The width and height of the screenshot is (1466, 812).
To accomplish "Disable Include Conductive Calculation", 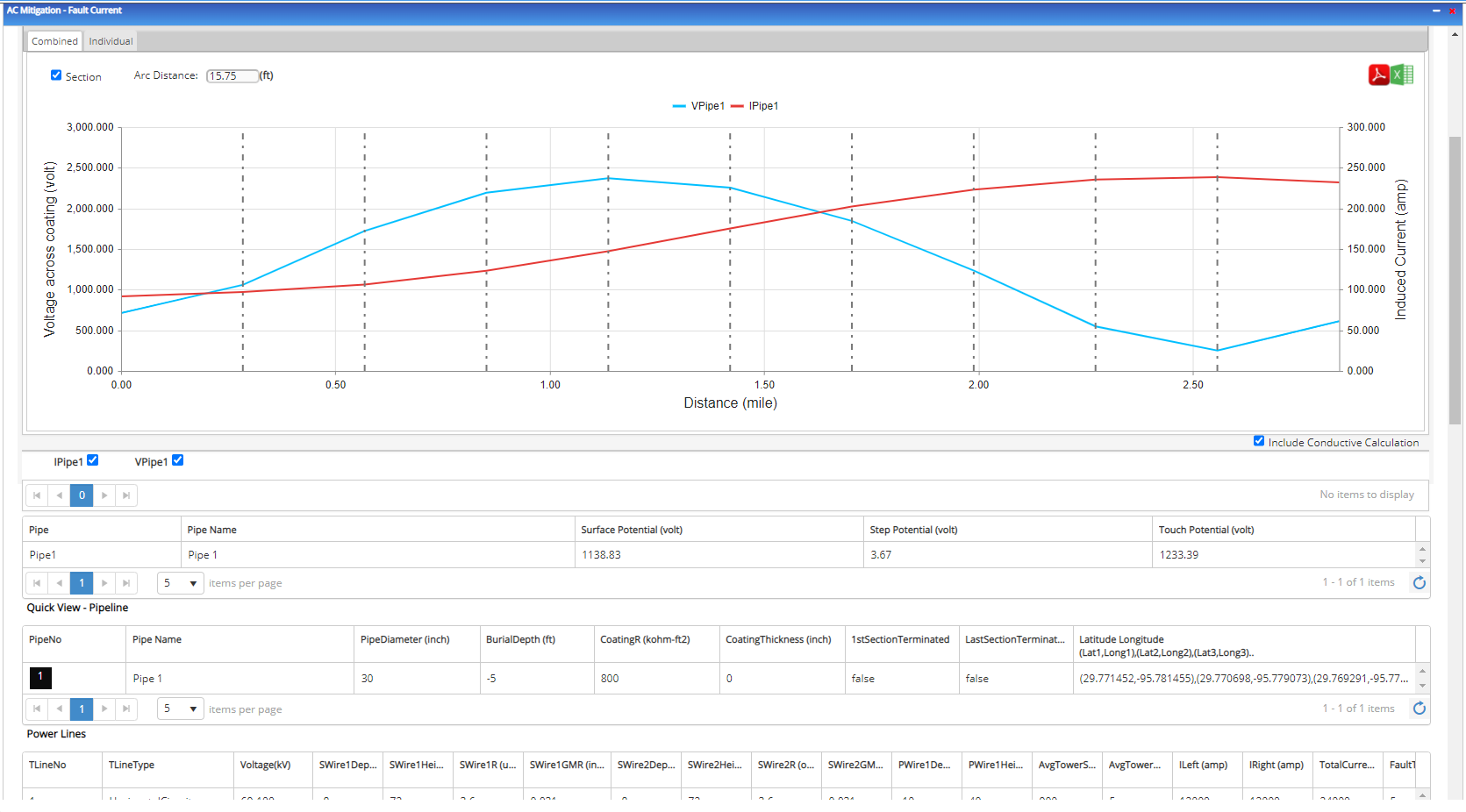I will coord(1259,440).
